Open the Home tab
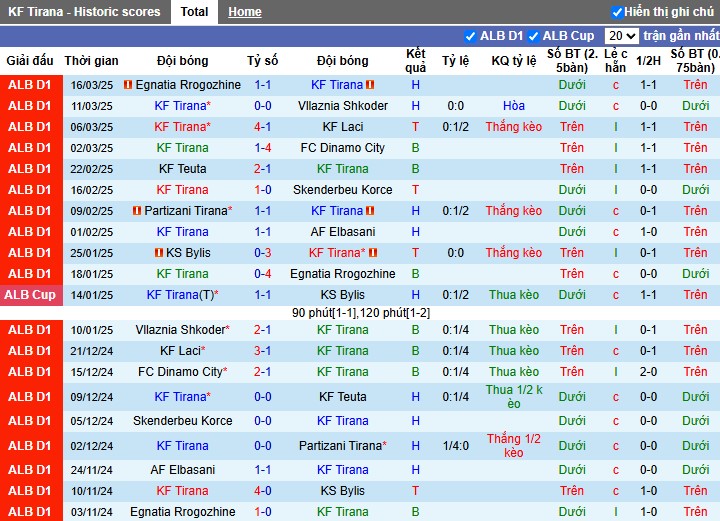Viewport: 720px width, 521px height. (245, 12)
